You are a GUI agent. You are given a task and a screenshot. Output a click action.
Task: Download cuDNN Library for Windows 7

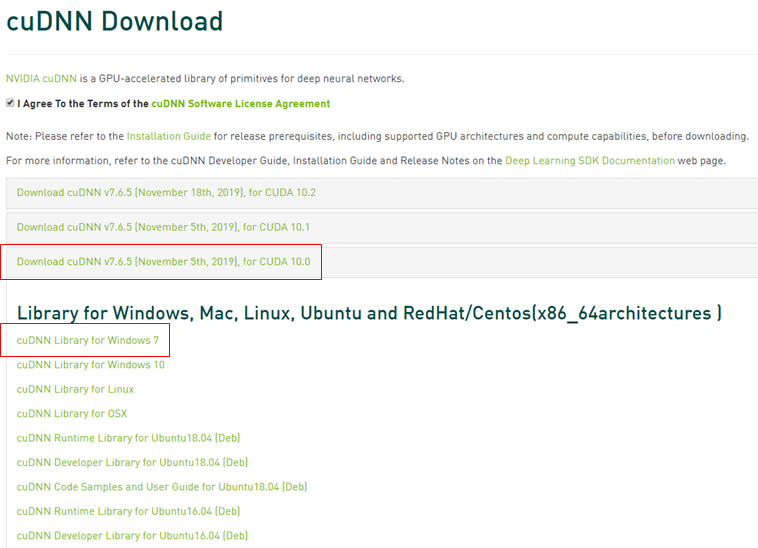87,340
